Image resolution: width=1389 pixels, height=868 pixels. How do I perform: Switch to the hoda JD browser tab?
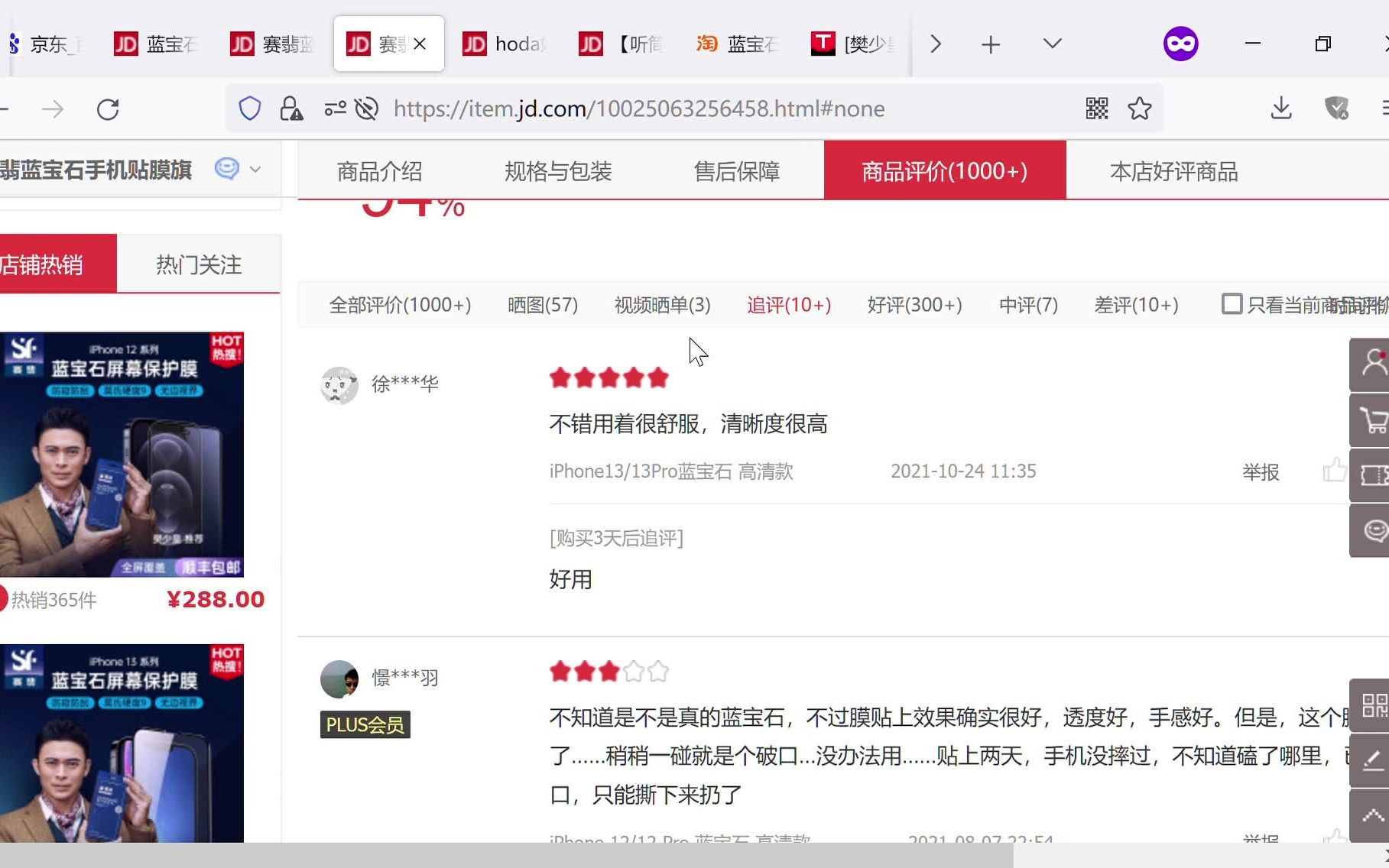[x=505, y=44]
